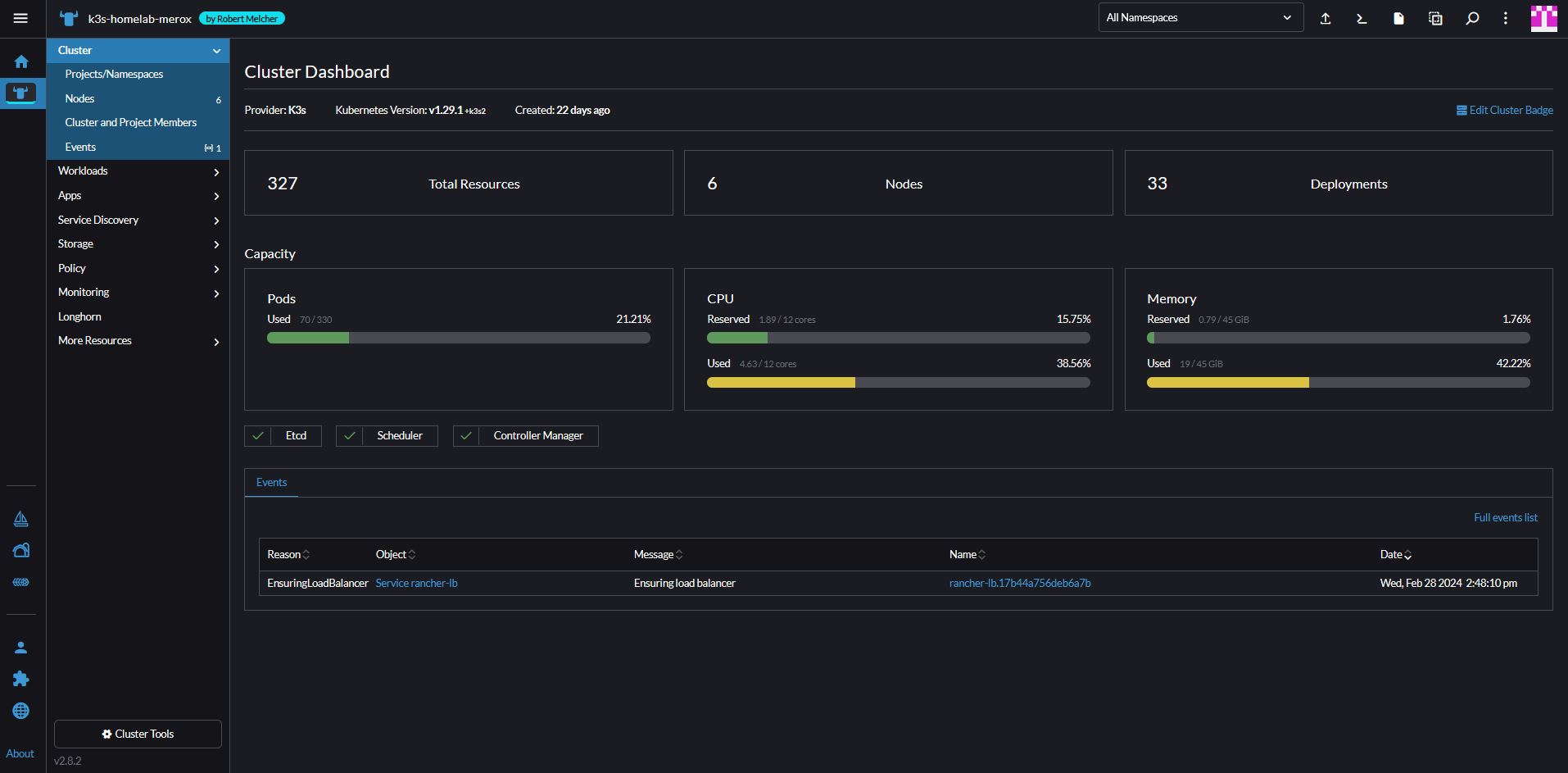Click the EnsuringLoadBalancer reason cell
1568x773 pixels.
click(318, 584)
